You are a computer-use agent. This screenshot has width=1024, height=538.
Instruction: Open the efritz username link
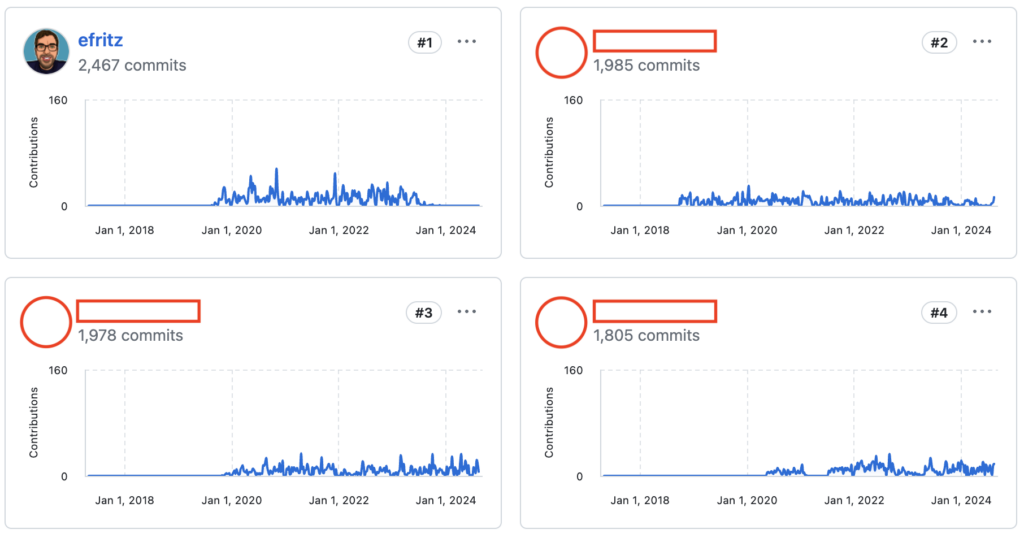click(100, 41)
